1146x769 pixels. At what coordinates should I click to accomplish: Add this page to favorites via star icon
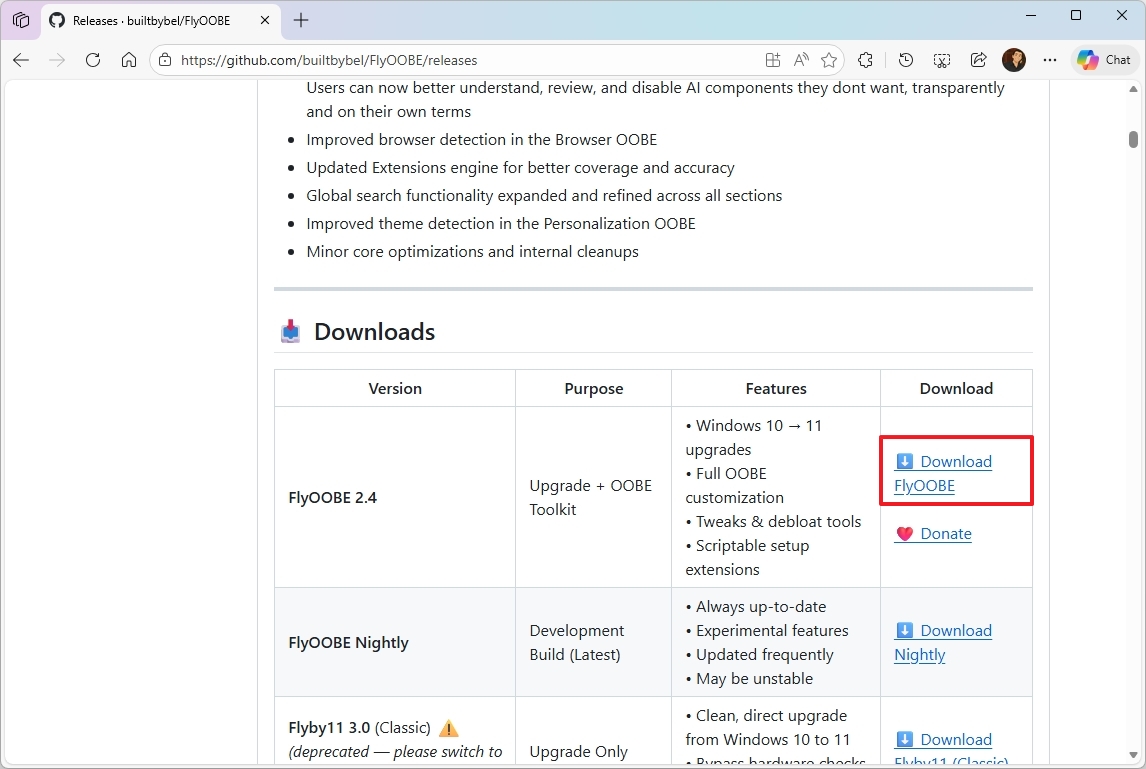829,60
